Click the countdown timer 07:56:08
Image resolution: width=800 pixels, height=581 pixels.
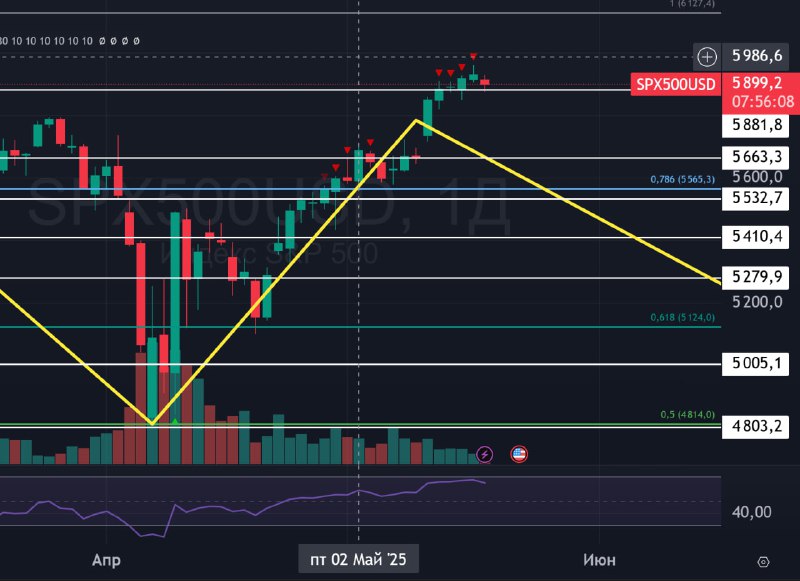coord(763,101)
